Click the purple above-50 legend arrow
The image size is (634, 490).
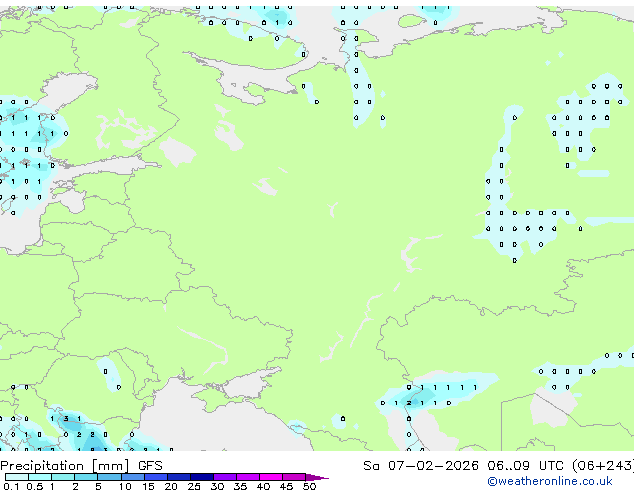click(x=317, y=477)
